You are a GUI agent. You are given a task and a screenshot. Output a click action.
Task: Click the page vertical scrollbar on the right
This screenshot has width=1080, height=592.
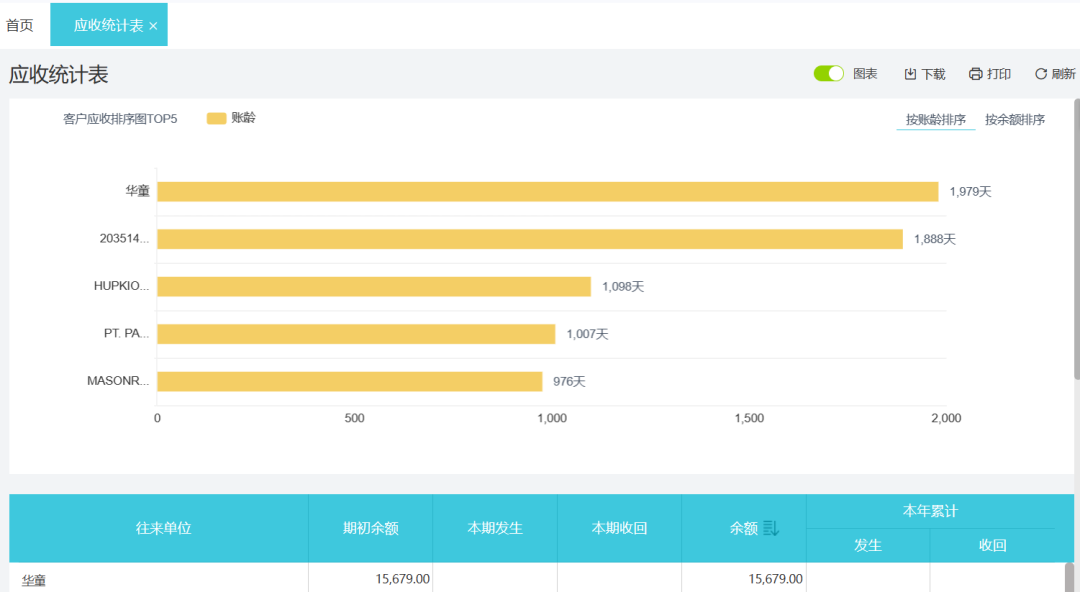pyautogui.click(x=1076, y=238)
